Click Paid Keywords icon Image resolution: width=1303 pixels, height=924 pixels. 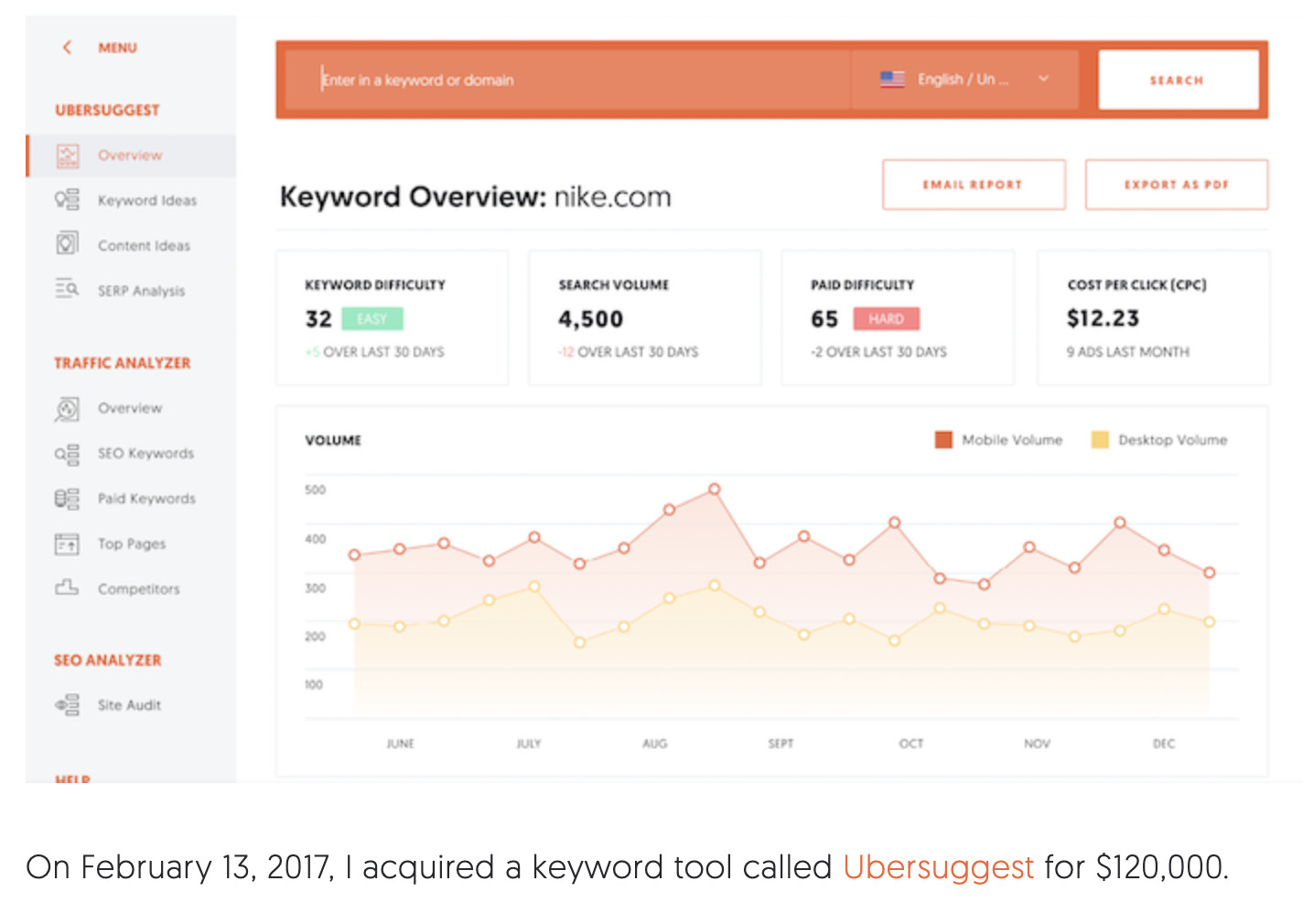coord(67,499)
